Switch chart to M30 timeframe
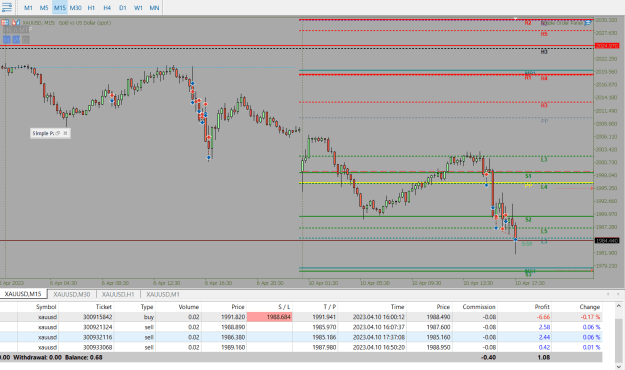 pyautogui.click(x=75, y=8)
